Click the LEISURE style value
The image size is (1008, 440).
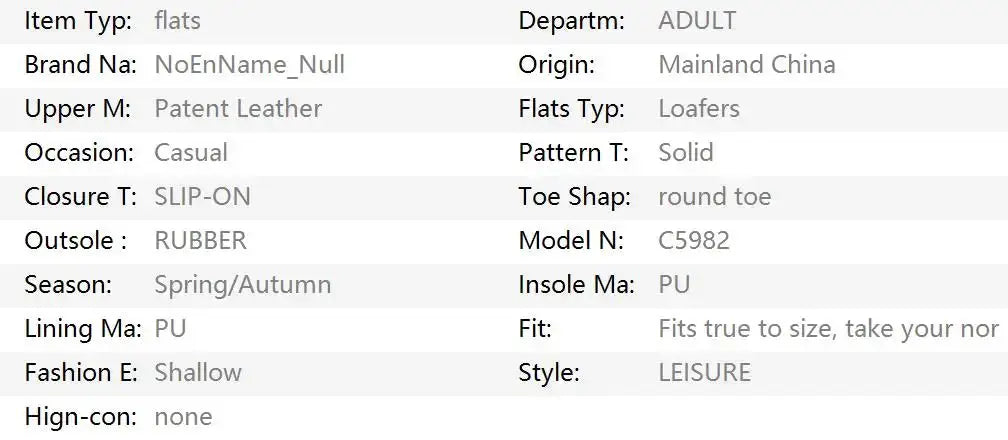click(x=705, y=372)
